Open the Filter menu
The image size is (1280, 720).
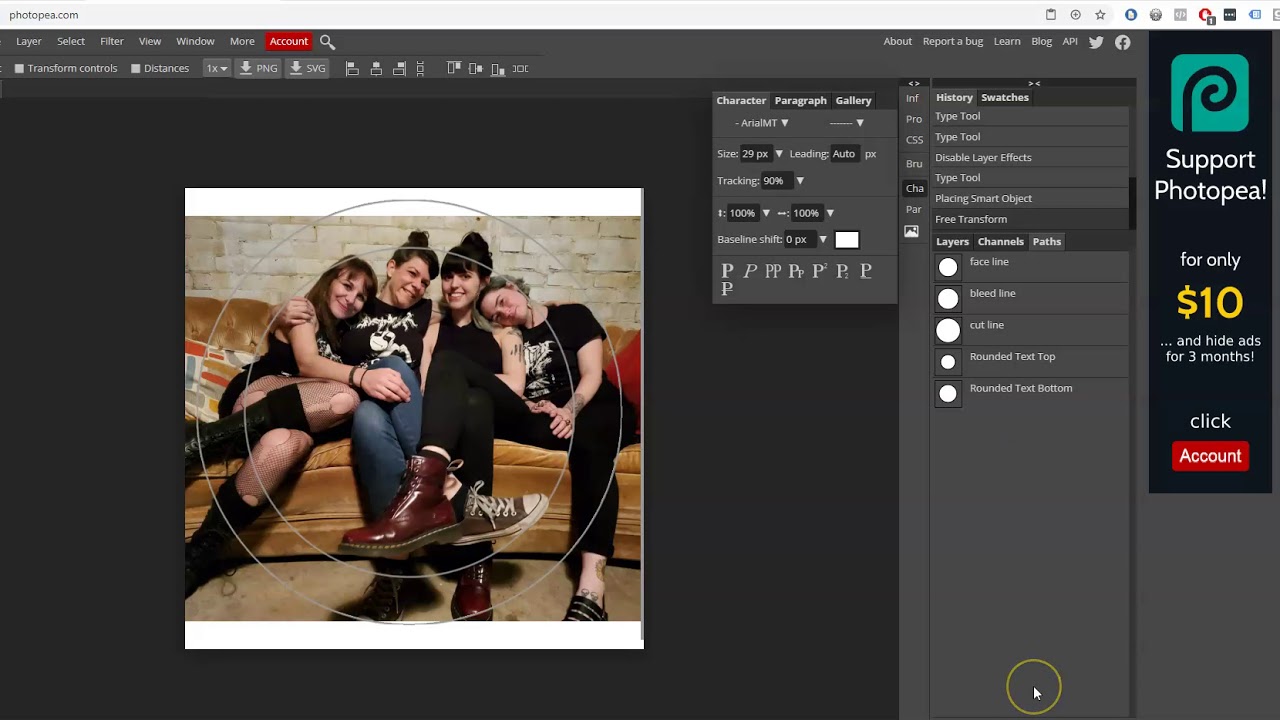(111, 41)
